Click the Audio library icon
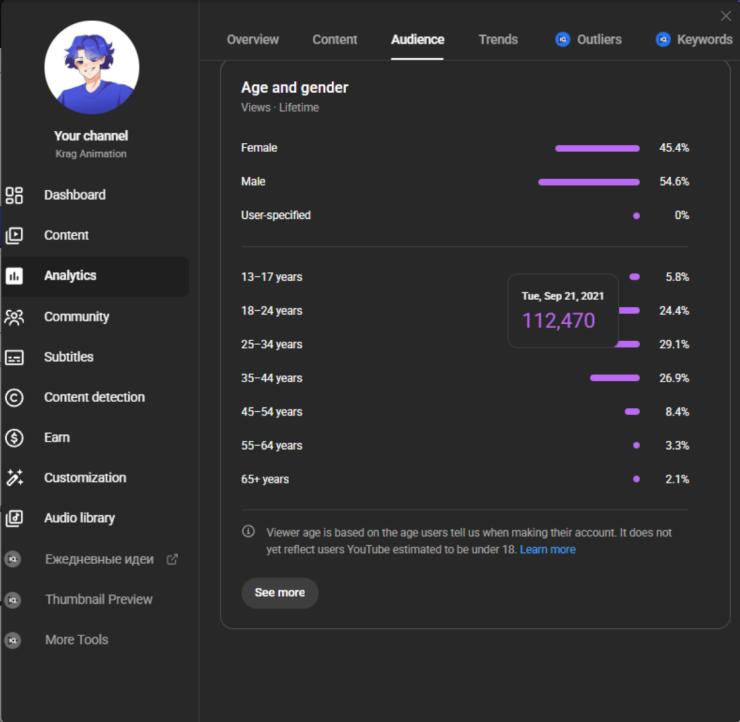This screenshot has height=722, width=740. (x=14, y=518)
